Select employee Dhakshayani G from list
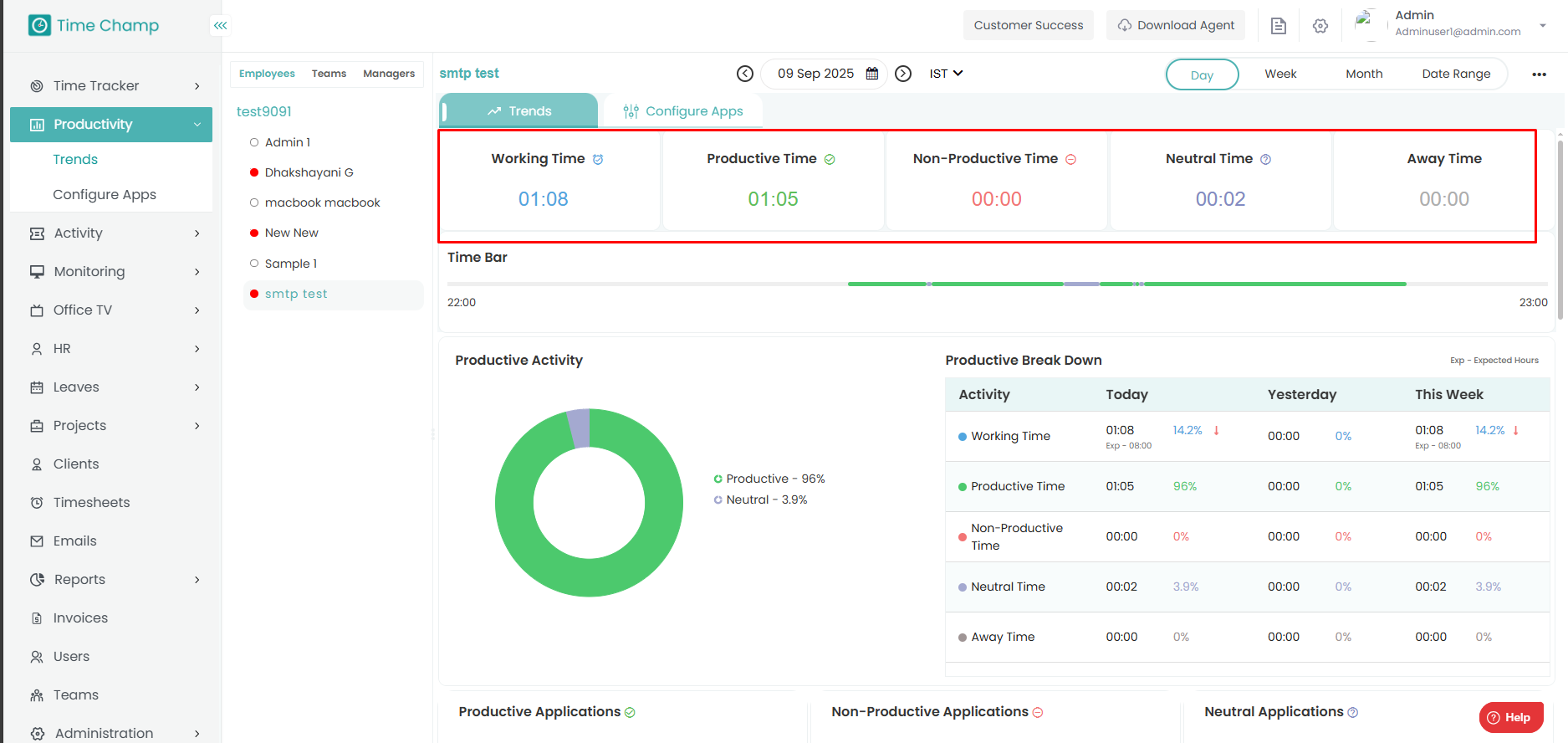This screenshot has width=1568, height=743. [x=309, y=172]
